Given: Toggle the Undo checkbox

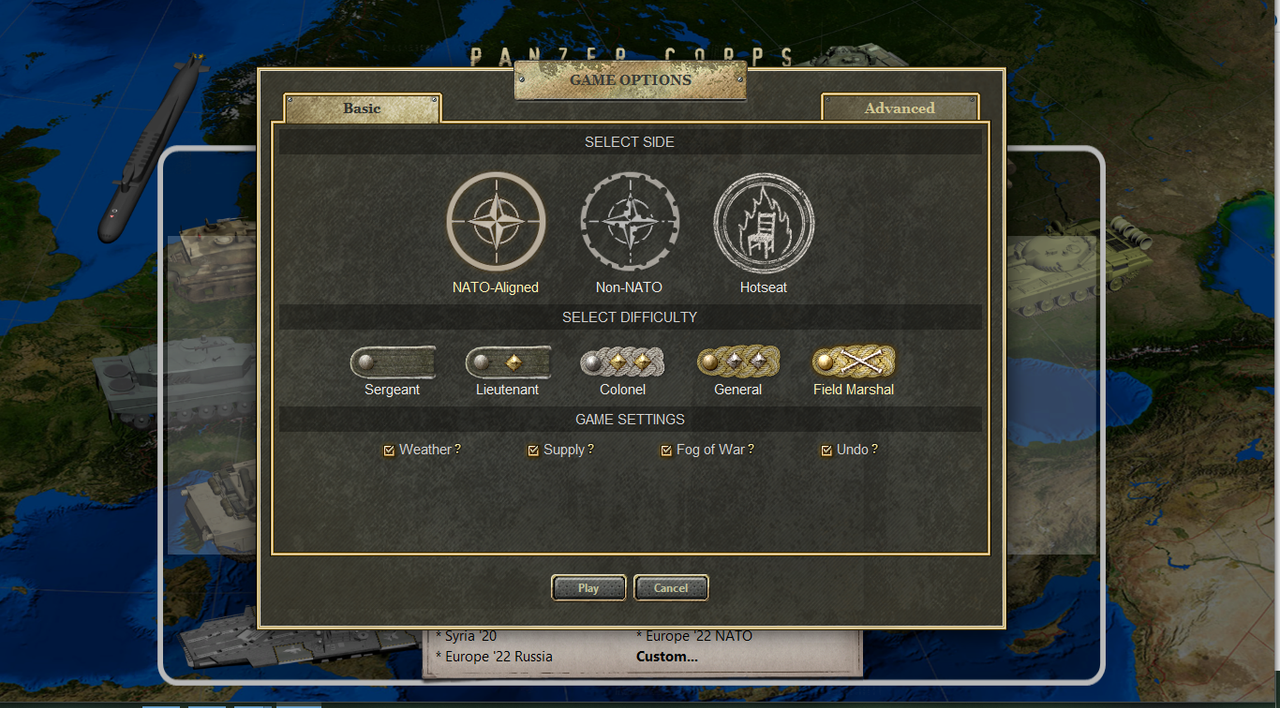Looking at the screenshot, I should [x=827, y=451].
